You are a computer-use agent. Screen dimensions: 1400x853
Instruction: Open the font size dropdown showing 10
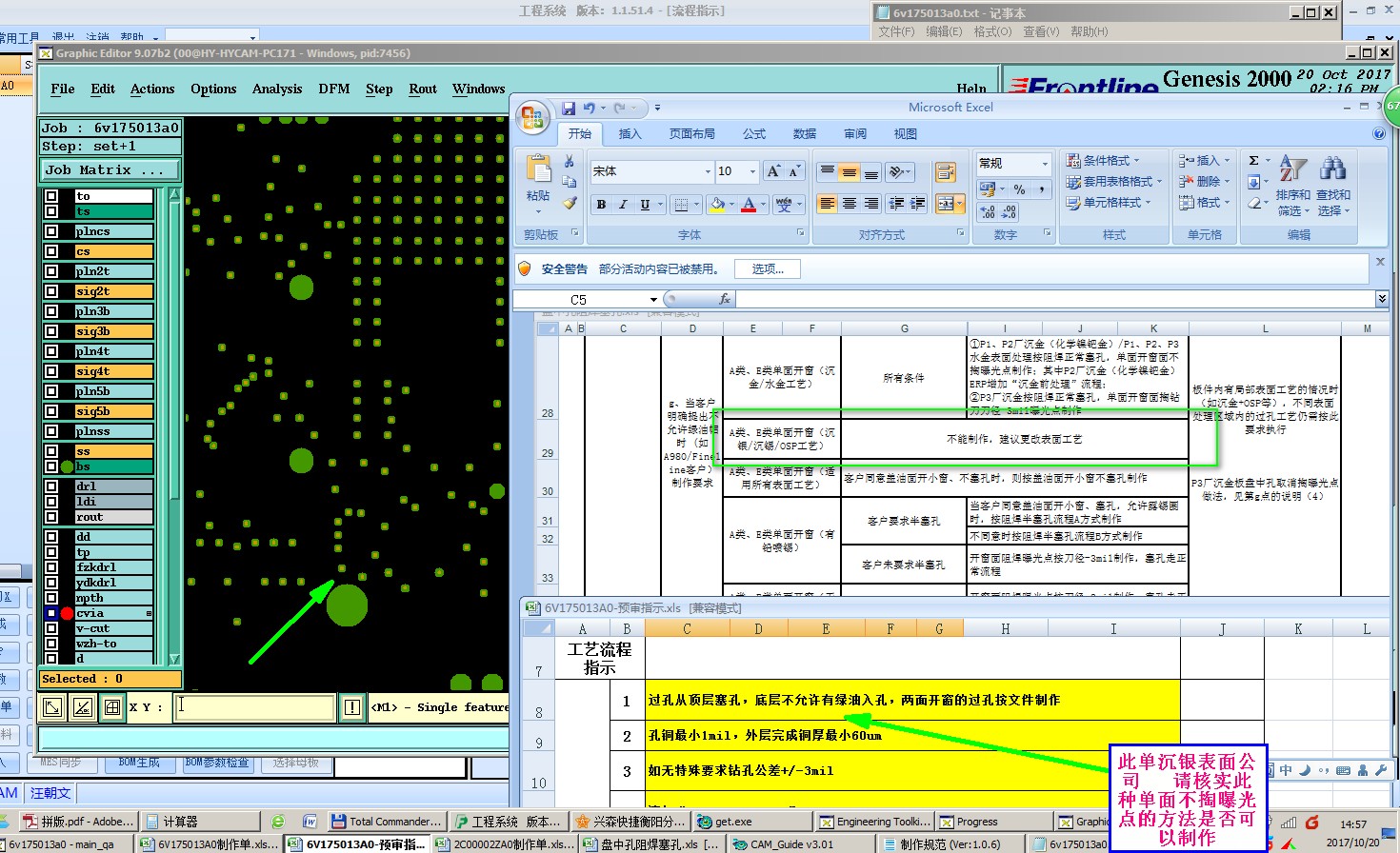pos(752,171)
